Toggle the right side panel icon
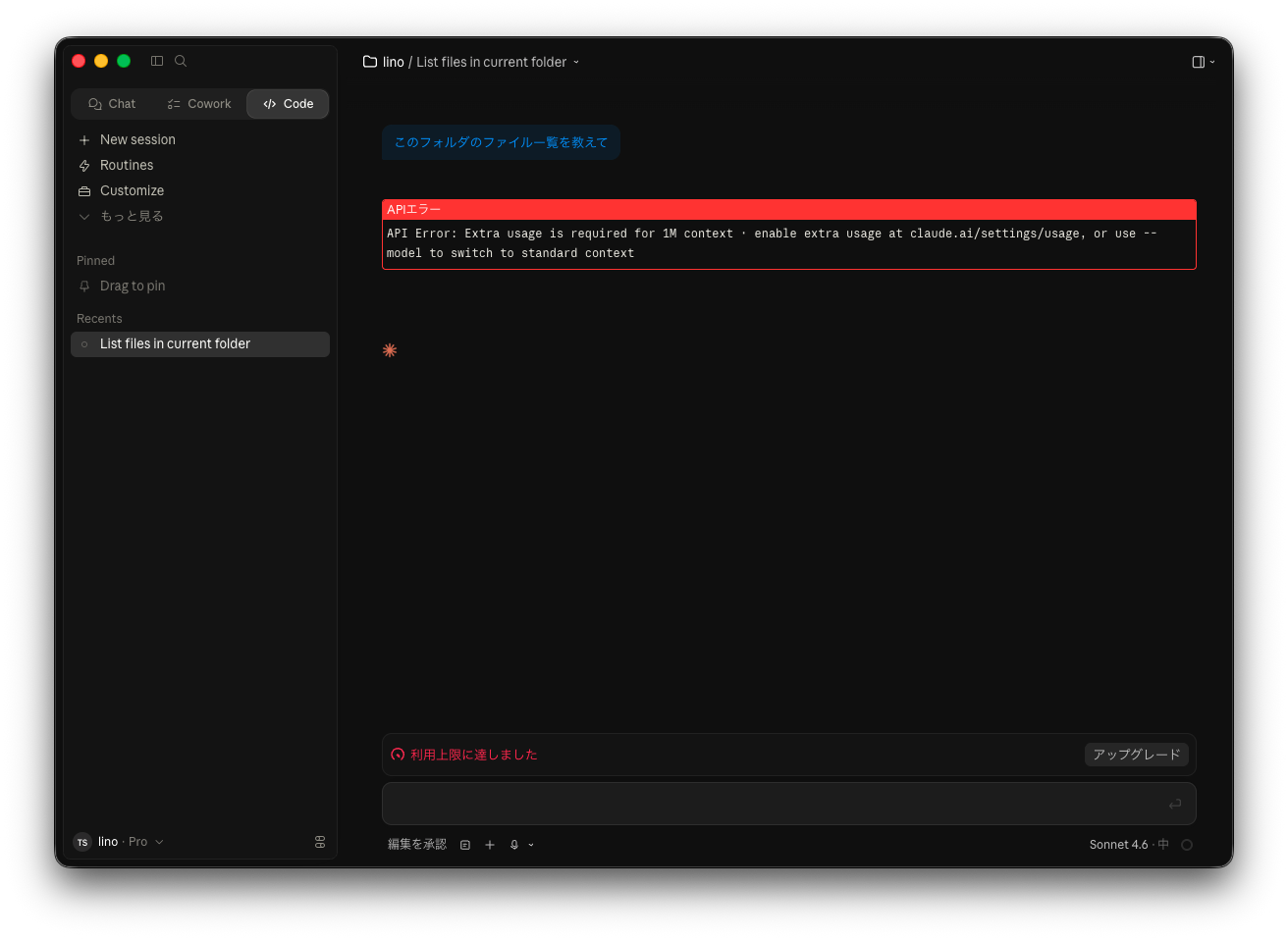 coord(1199,62)
